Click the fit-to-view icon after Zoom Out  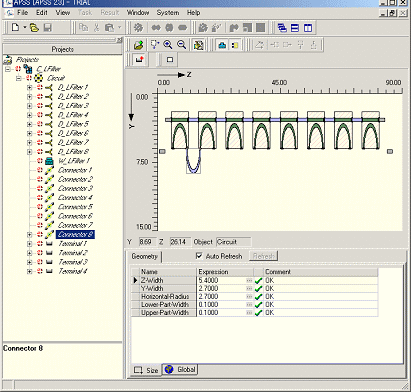(198, 45)
